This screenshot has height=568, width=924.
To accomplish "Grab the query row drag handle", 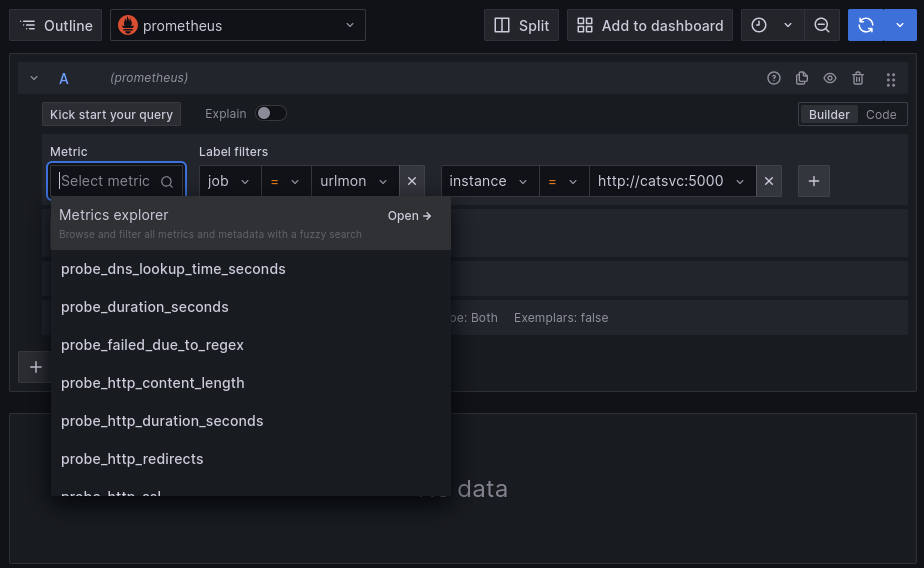I will pos(891,80).
